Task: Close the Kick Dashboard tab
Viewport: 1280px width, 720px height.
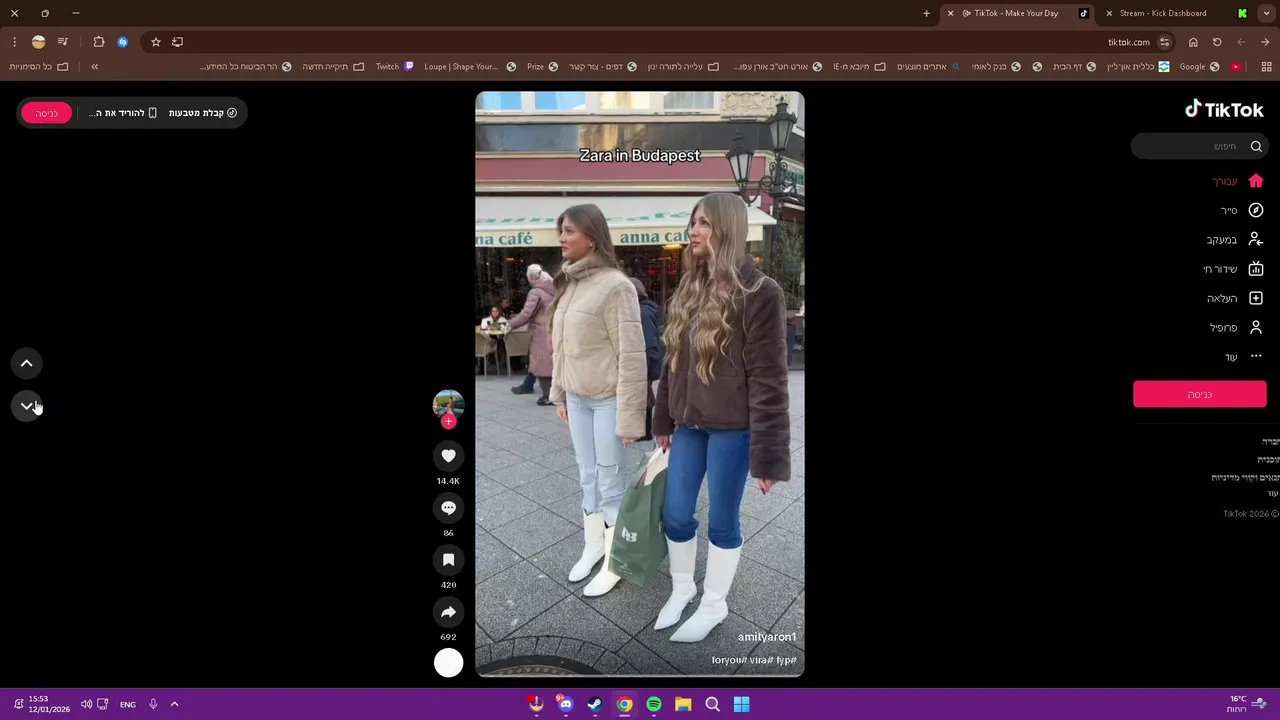Action: point(1109,13)
